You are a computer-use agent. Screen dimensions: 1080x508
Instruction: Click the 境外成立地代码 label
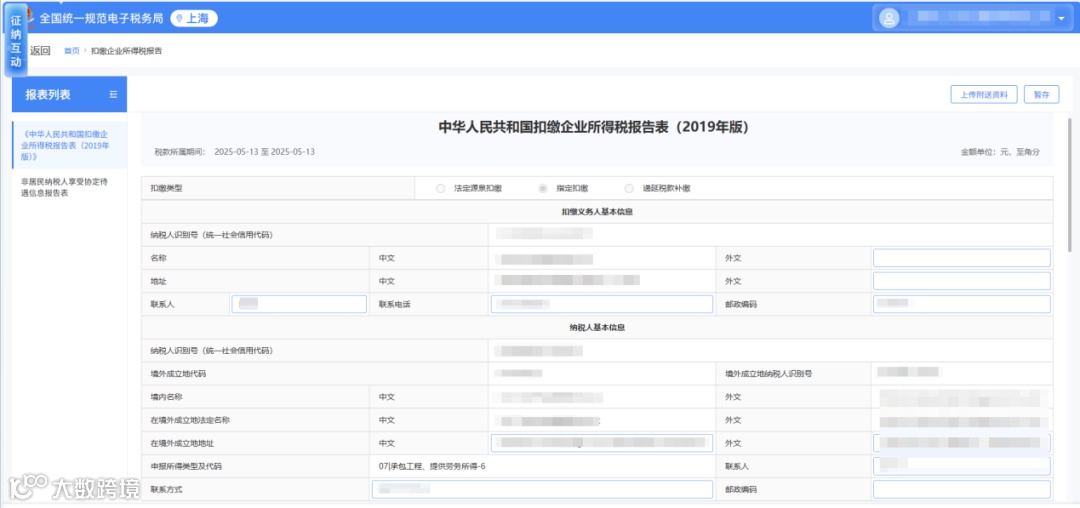(x=178, y=374)
